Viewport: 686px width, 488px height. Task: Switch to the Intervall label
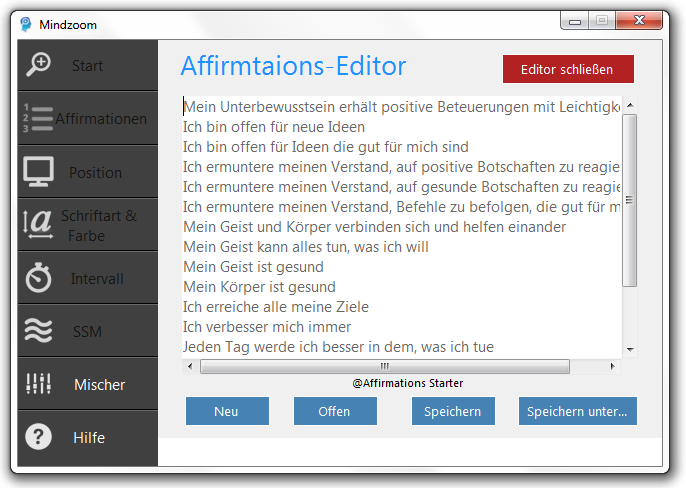(97, 278)
